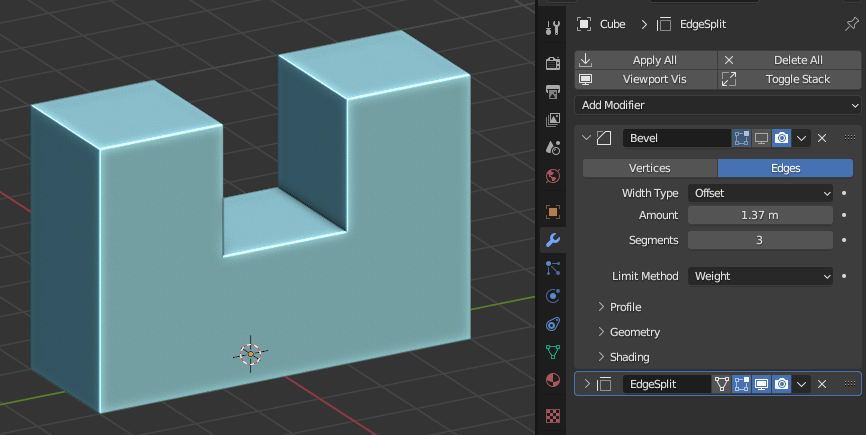Image resolution: width=866 pixels, height=435 pixels.
Task: Open the Render properties tab icon
Action: click(552, 63)
